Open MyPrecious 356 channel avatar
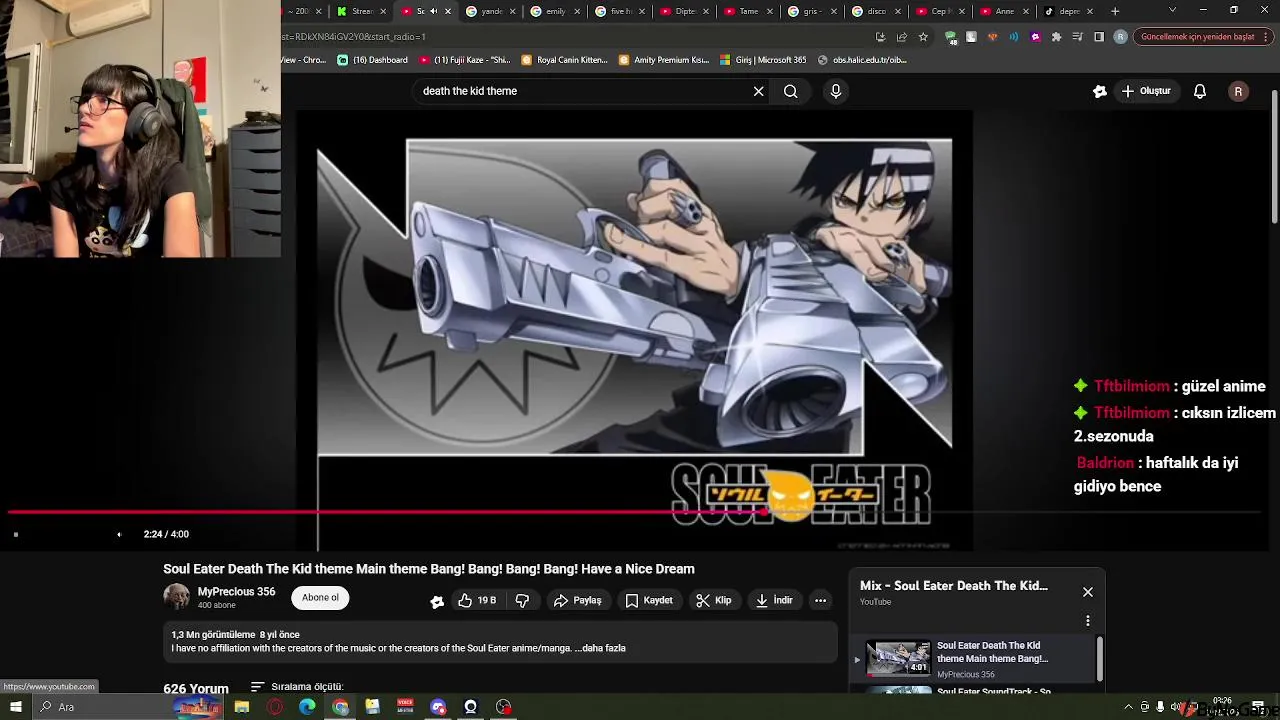This screenshot has width=1280, height=720. click(177, 597)
